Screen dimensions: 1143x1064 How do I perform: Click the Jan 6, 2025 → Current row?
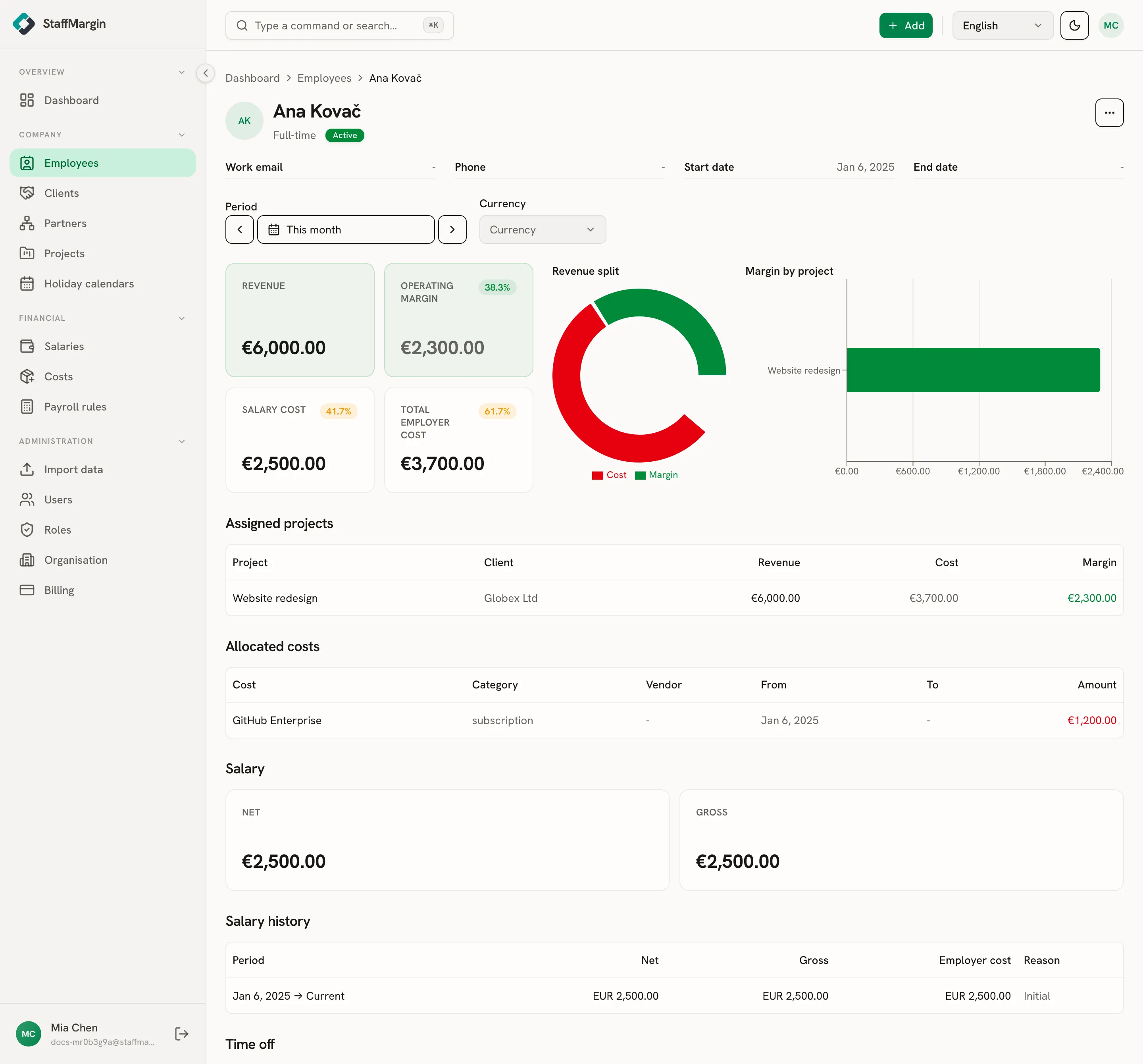coord(674,996)
